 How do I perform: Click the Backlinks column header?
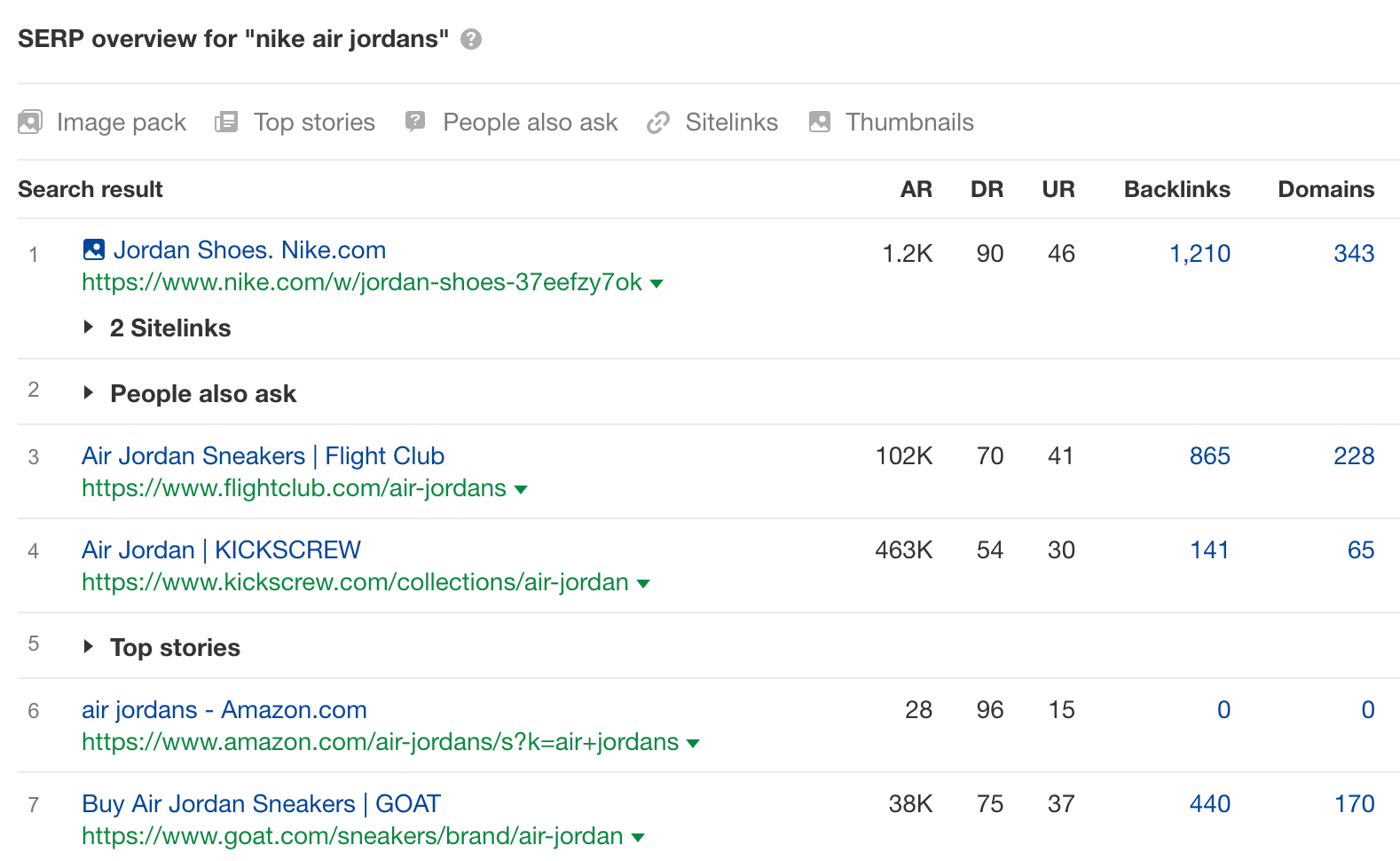pyautogui.click(x=1176, y=189)
